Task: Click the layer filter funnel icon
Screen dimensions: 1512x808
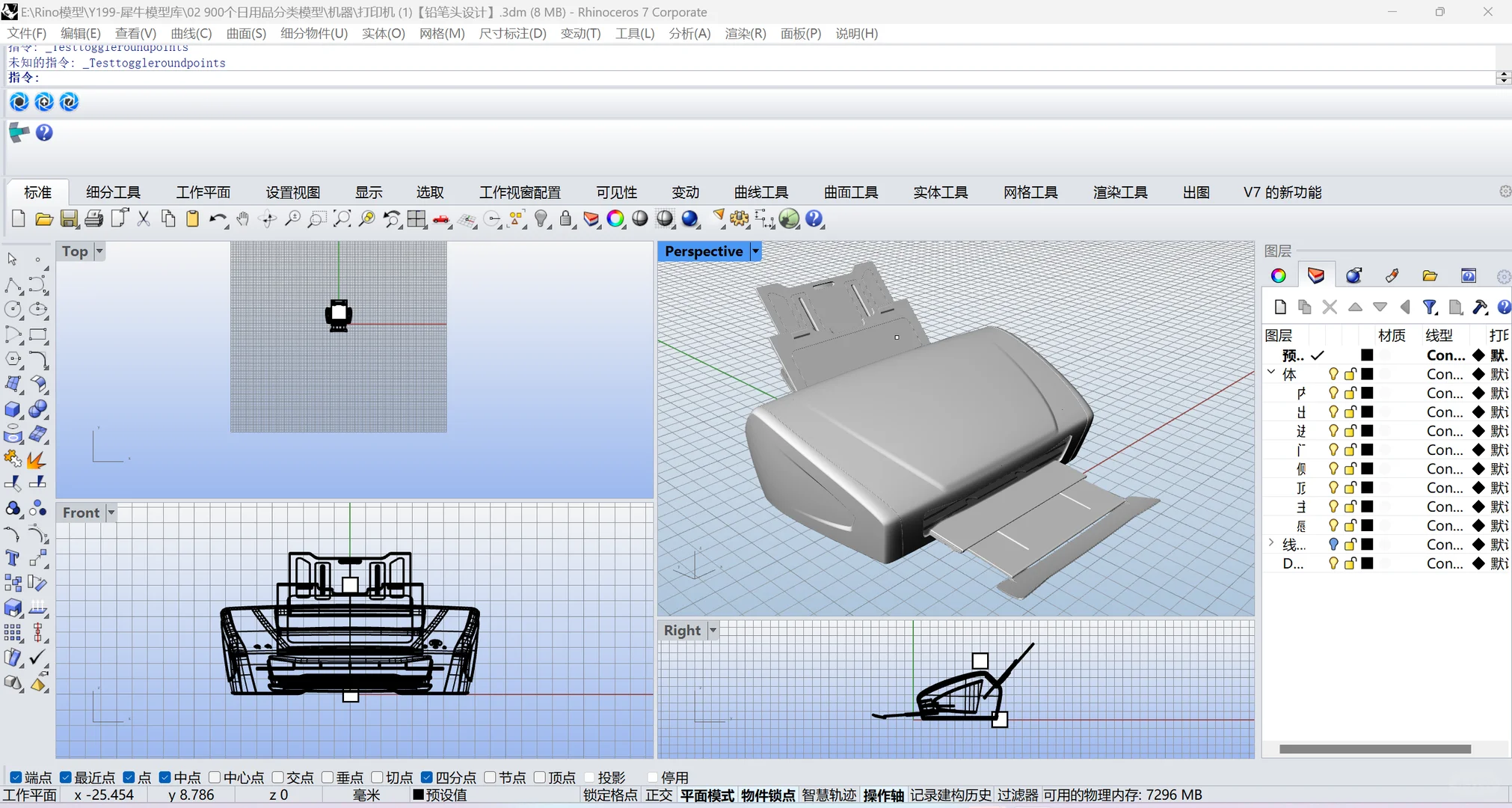Action: 1430,307
